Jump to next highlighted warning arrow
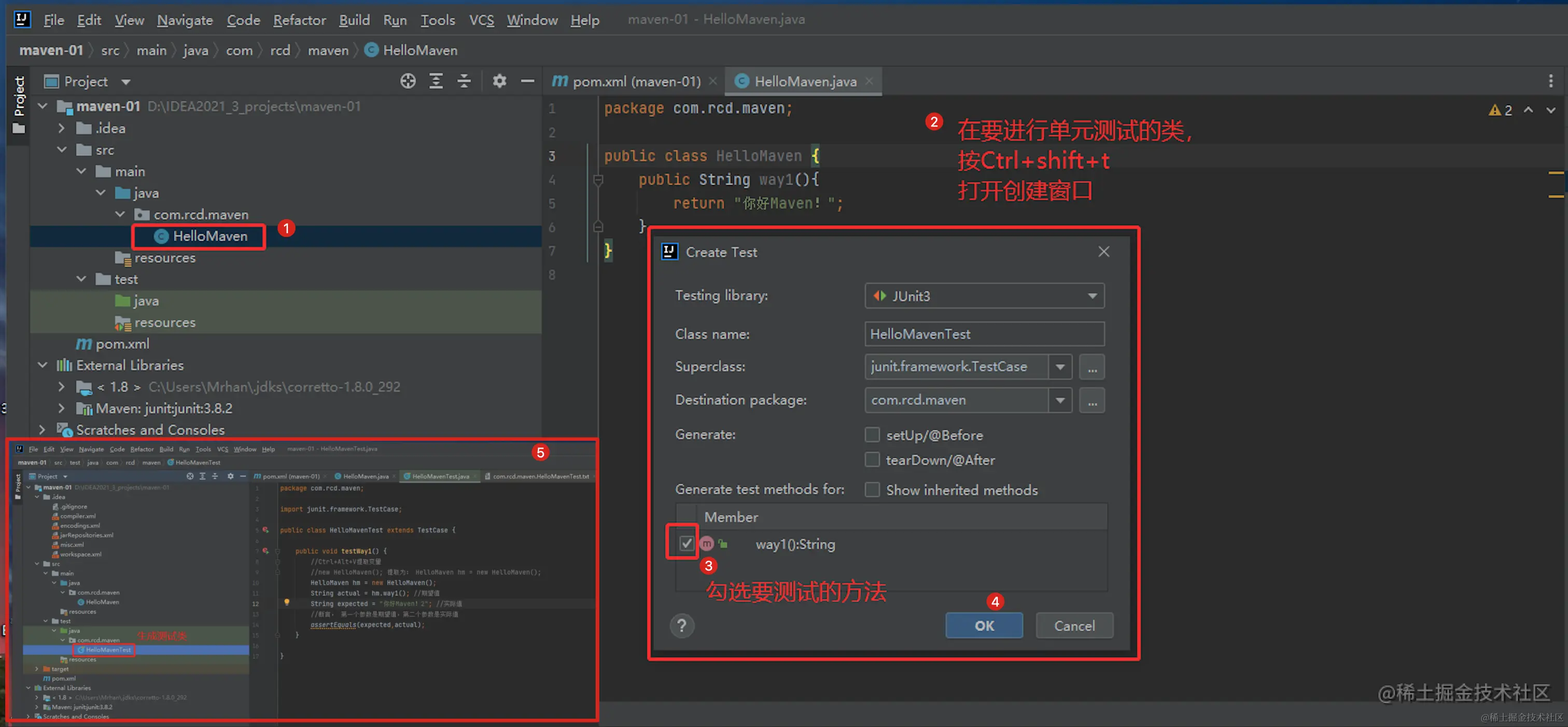 click(1550, 110)
